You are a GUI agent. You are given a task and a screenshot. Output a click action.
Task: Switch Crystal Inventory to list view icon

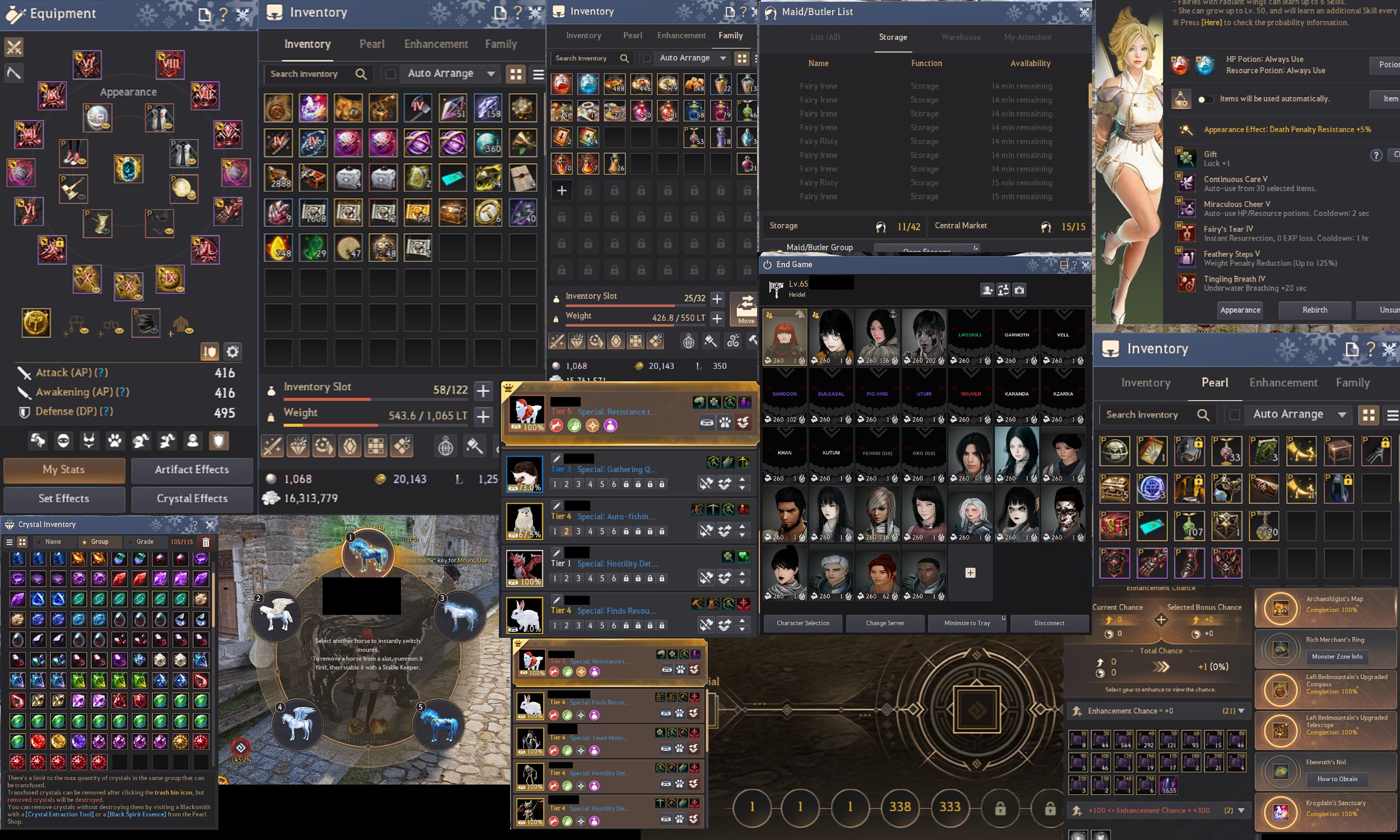(9, 542)
